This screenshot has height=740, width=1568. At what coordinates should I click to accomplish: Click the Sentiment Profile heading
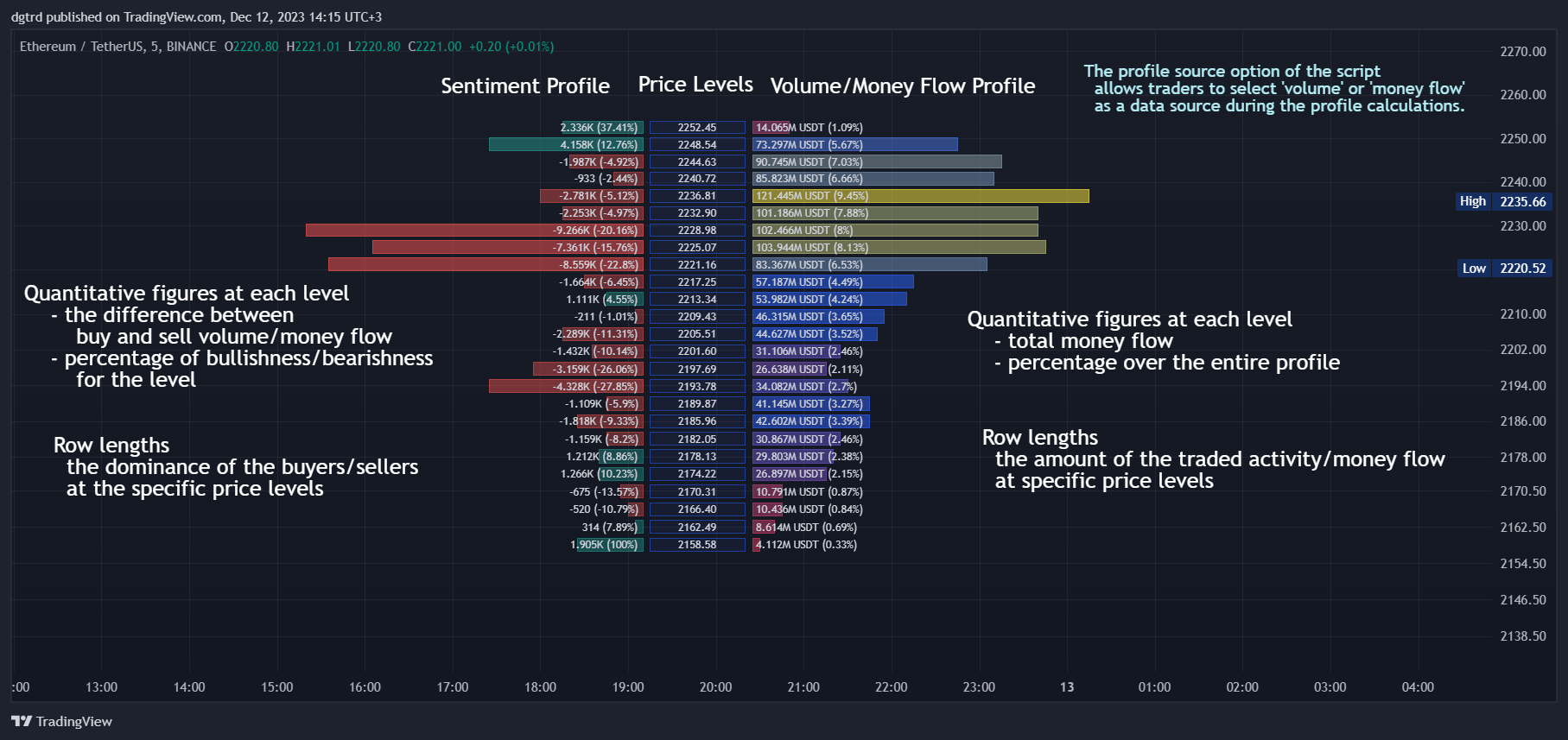pos(525,85)
